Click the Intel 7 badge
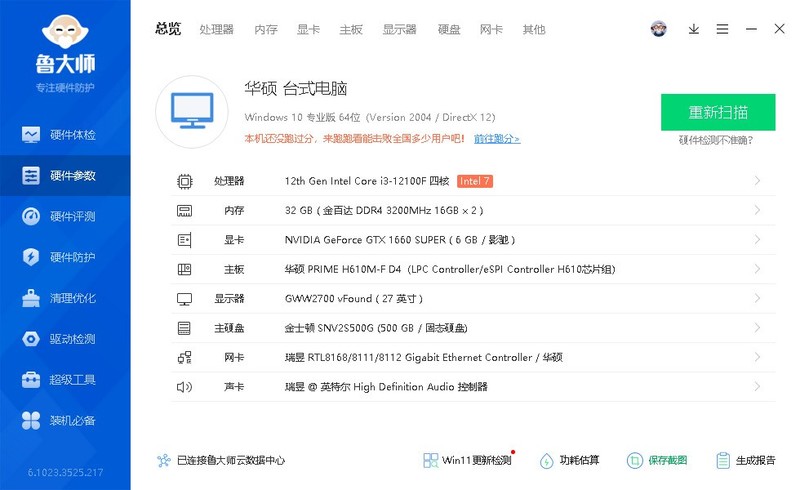The width and height of the screenshot is (800, 490). [474, 181]
